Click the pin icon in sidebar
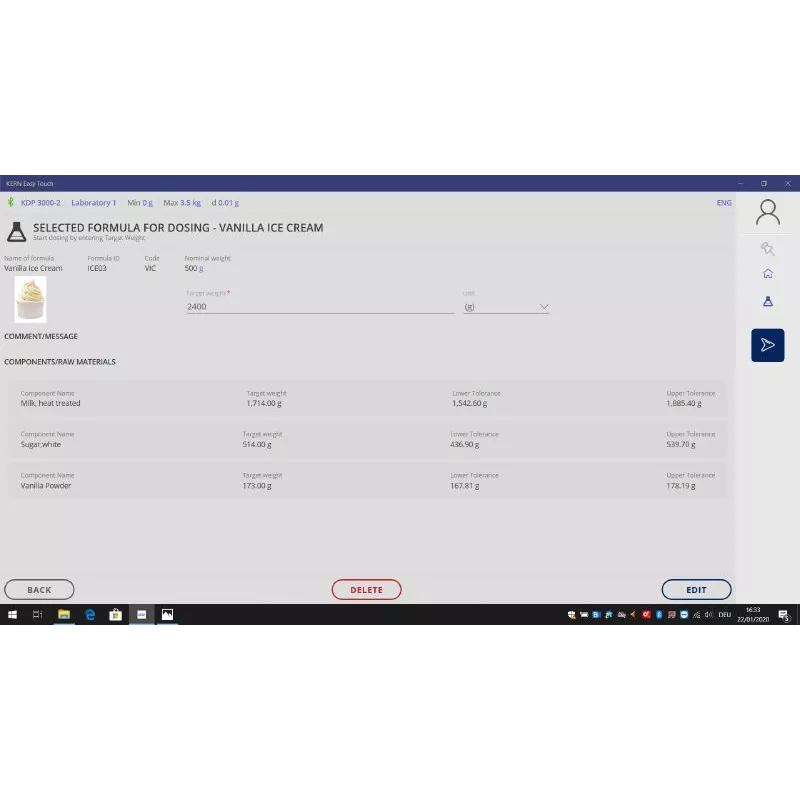 pos(767,249)
